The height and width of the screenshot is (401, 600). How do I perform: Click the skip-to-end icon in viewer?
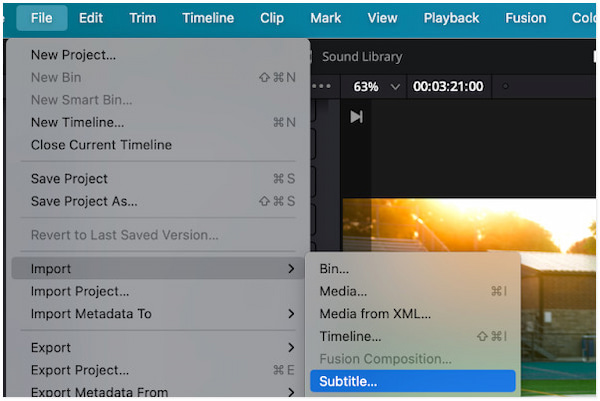point(356,117)
